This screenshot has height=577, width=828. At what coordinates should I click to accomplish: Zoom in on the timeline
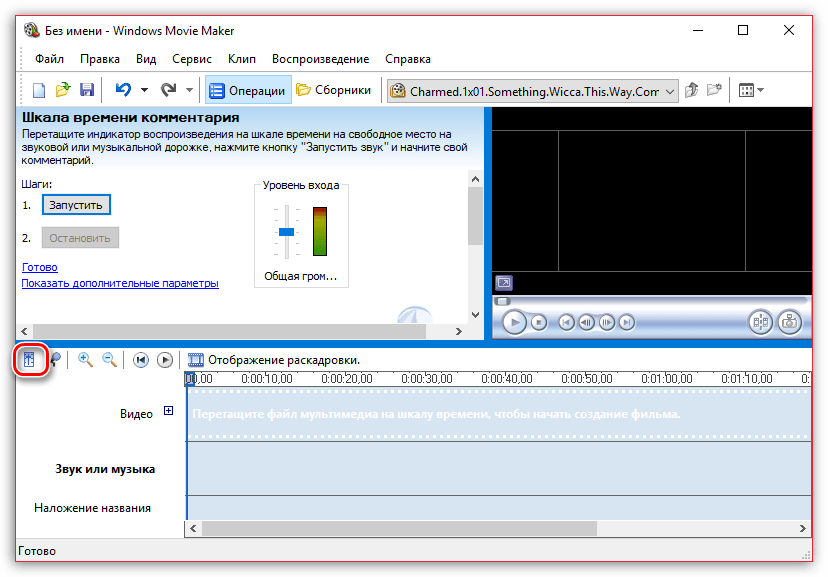[x=85, y=360]
